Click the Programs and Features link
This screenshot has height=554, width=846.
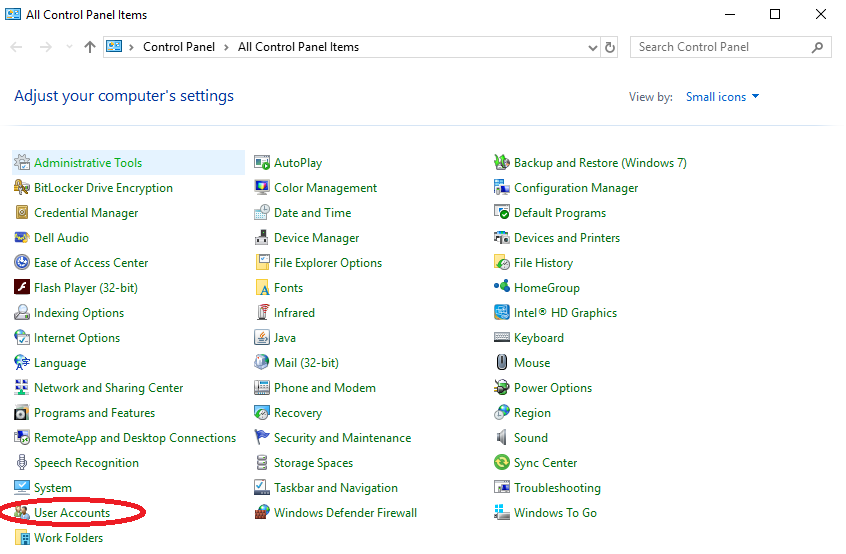pyautogui.click(x=94, y=413)
